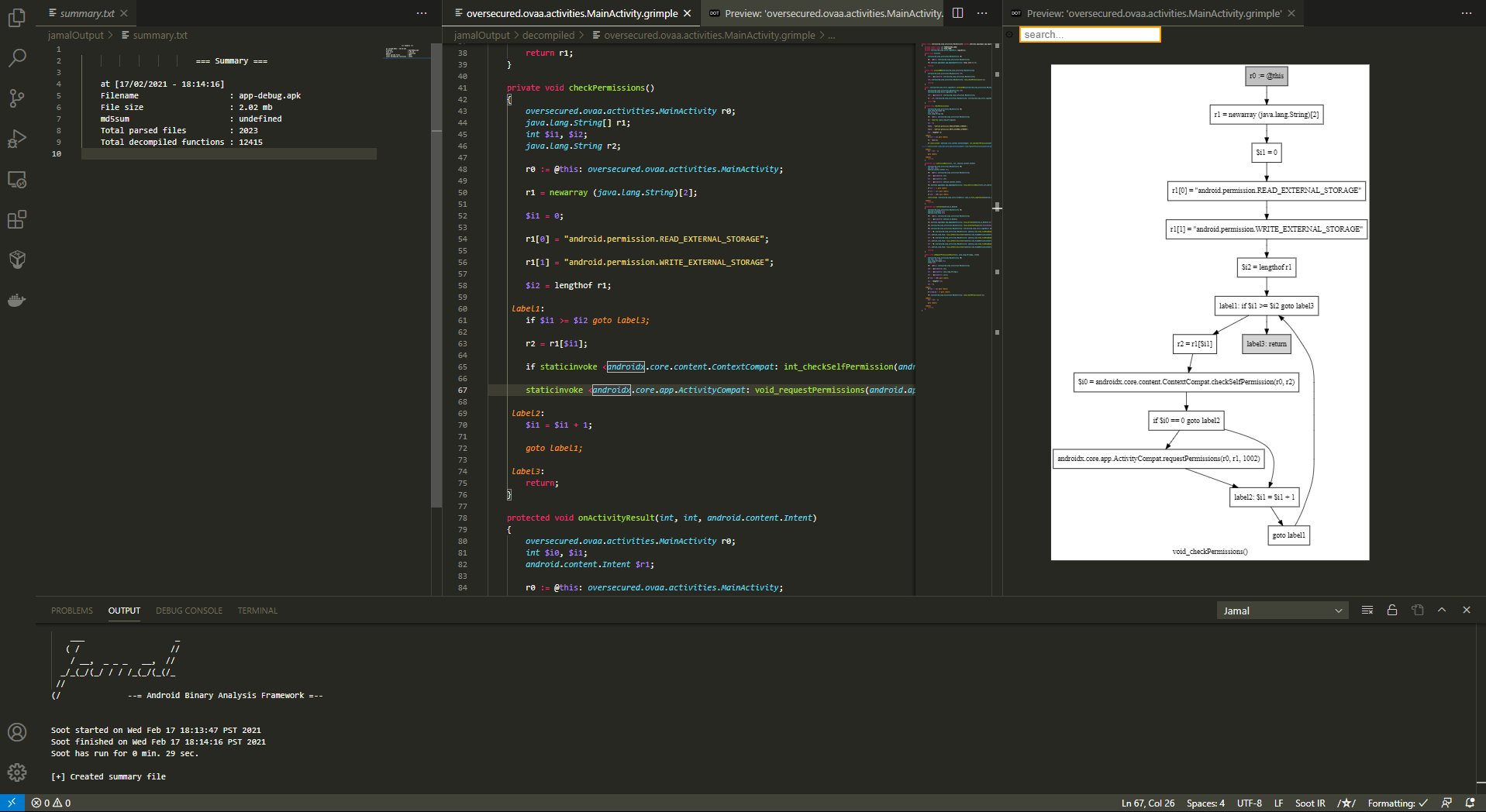
Task: Split the grimple editor to the right
Action: (958, 13)
